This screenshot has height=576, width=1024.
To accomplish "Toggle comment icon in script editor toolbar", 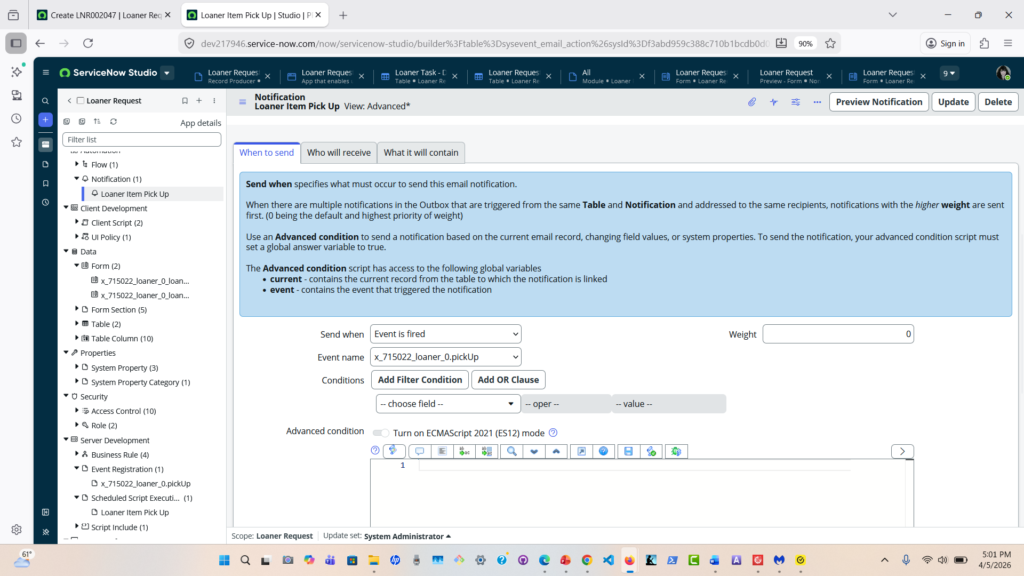I will (x=419, y=452).
